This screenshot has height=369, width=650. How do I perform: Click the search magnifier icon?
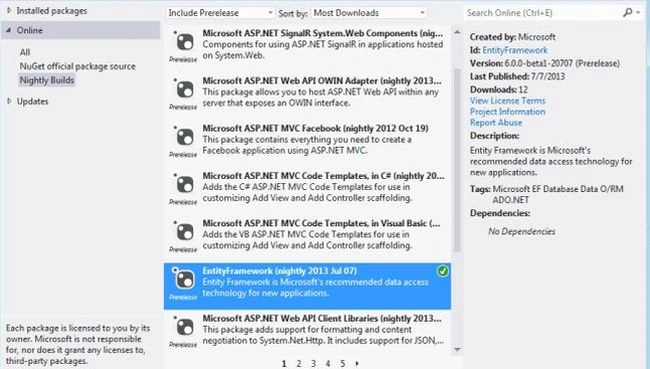(x=628, y=13)
